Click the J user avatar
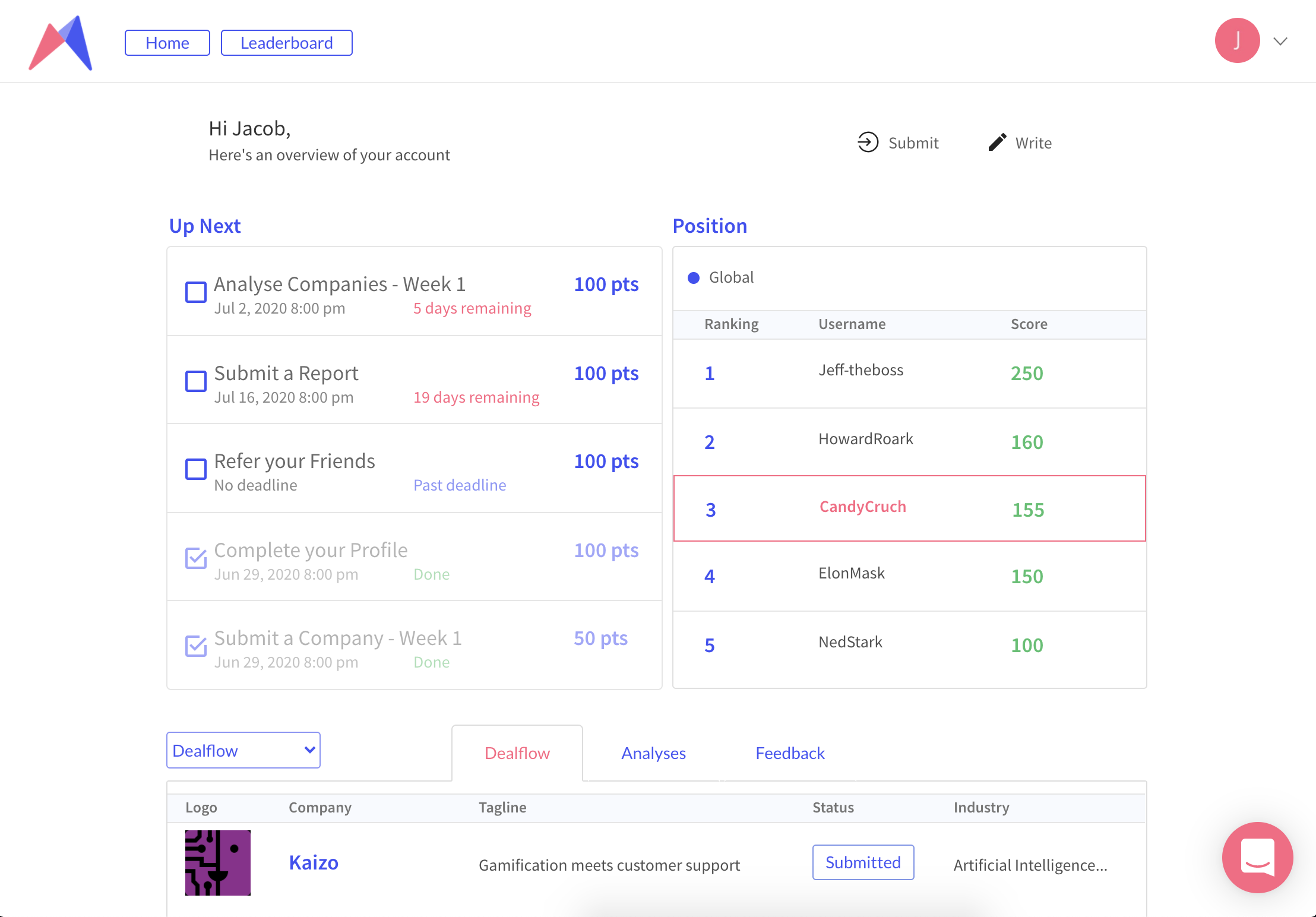Screen dimensions: 1316x917 [1237, 41]
